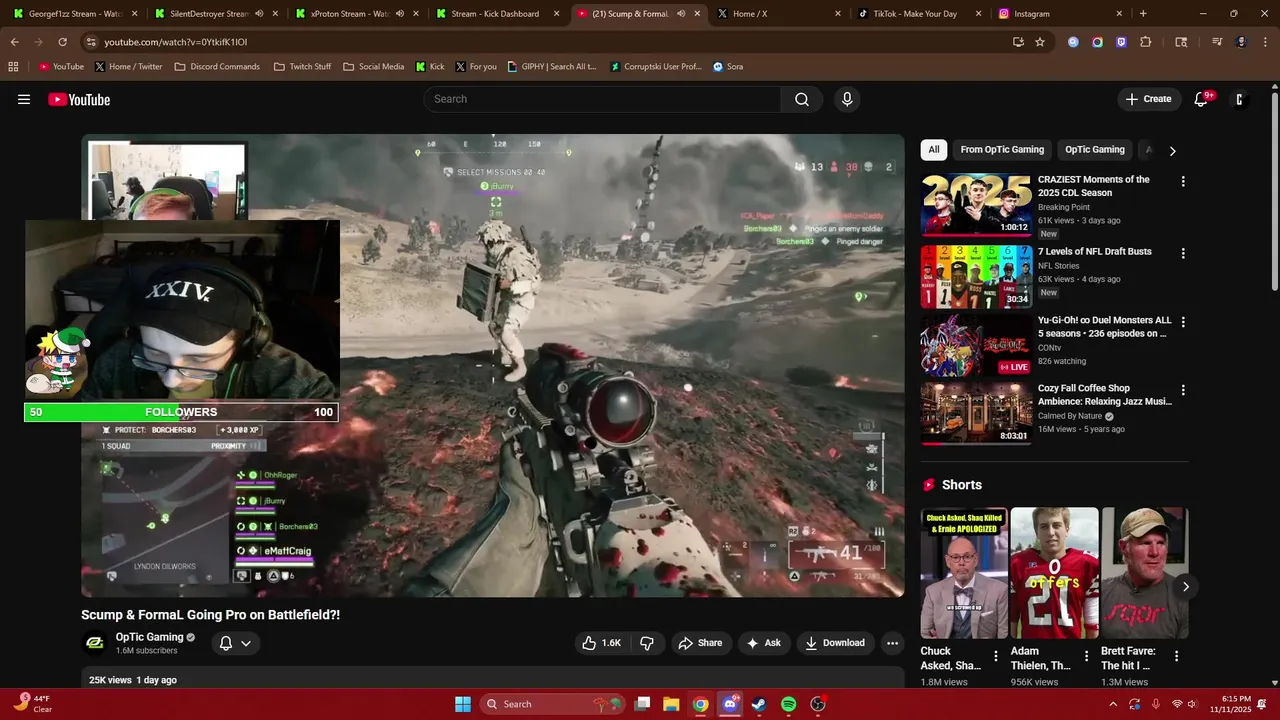Open the YouTube hamburger guide menu
Image resolution: width=1280 pixels, height=720 pixels.
click(x=24, y=99)
